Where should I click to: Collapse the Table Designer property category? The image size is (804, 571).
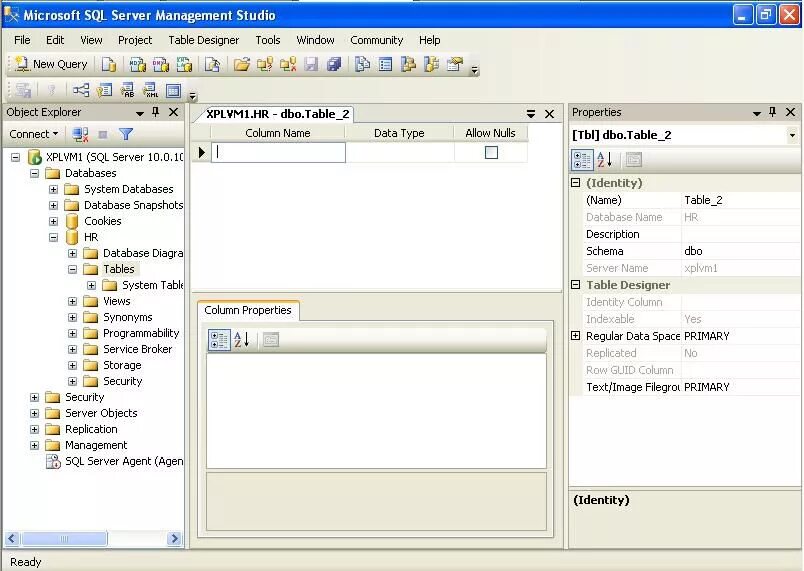point(576,284)
